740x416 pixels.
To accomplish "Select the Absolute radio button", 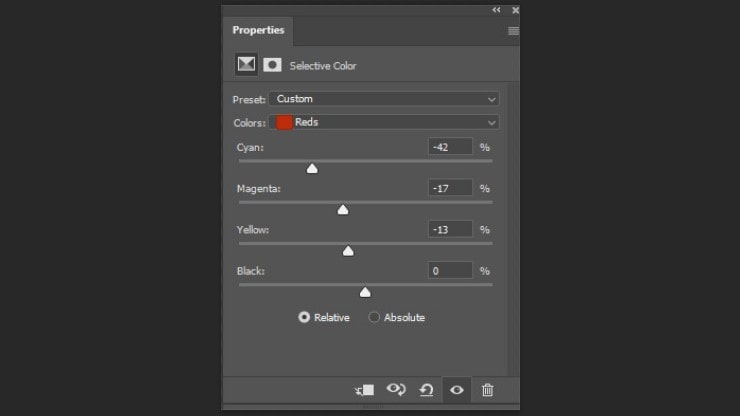I will [x=375, y=317].
